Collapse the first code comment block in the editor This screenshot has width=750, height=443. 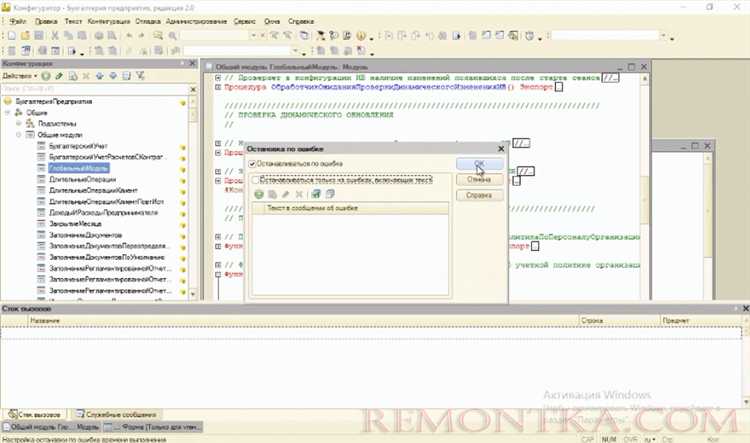(x=218, y=77)
